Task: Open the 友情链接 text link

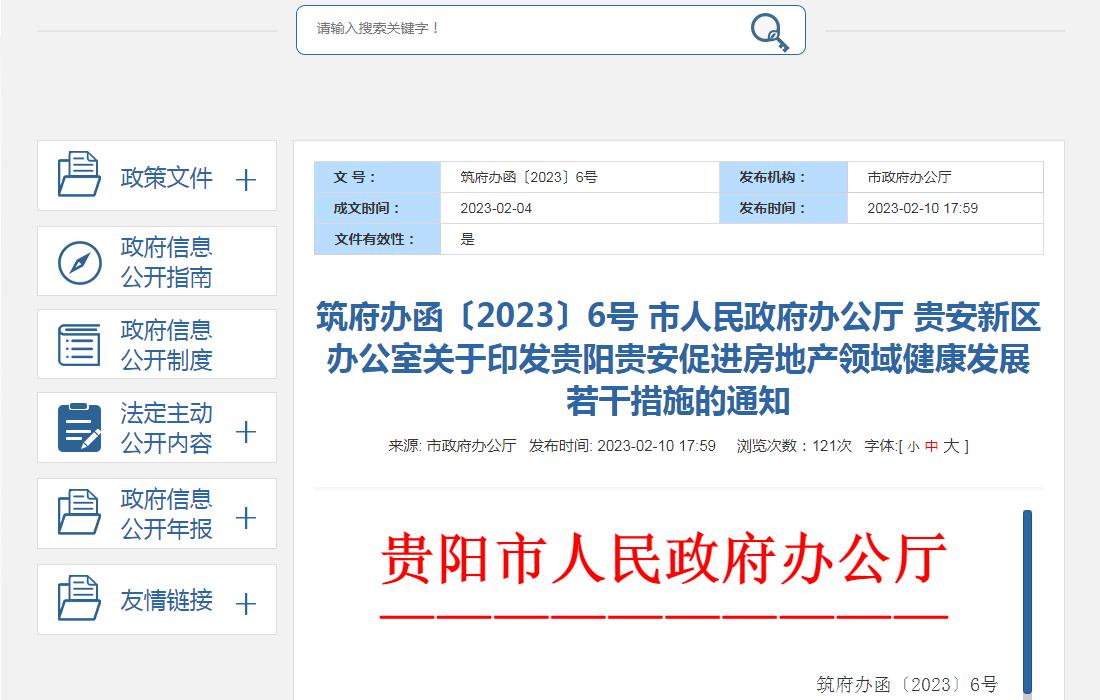Action: point(166,600)
